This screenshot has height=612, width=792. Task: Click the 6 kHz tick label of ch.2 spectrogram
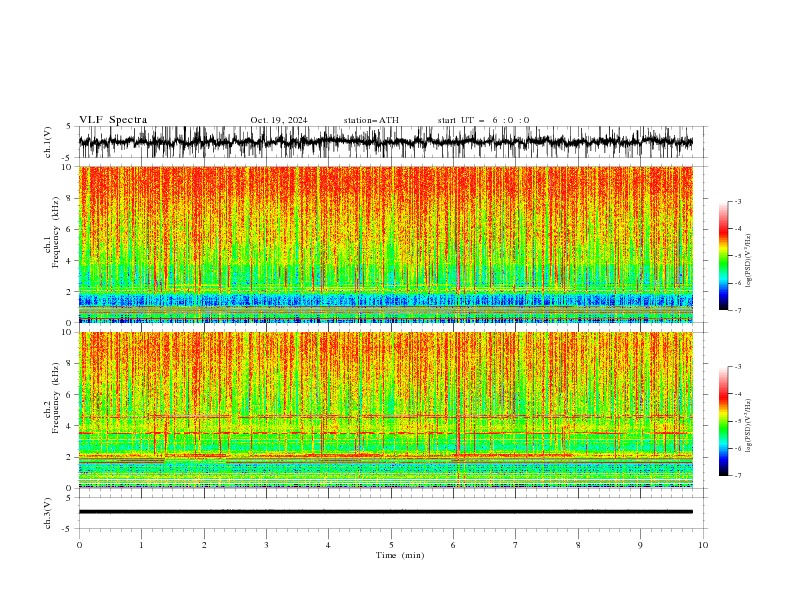(70, 394)
